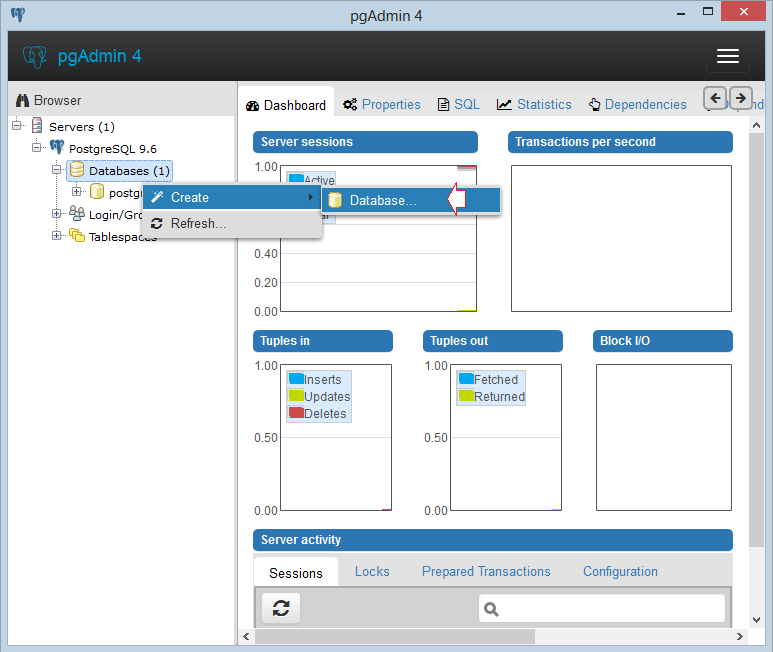Open the SQL tab
773x652 pixels.
click(x=458, y=104)
